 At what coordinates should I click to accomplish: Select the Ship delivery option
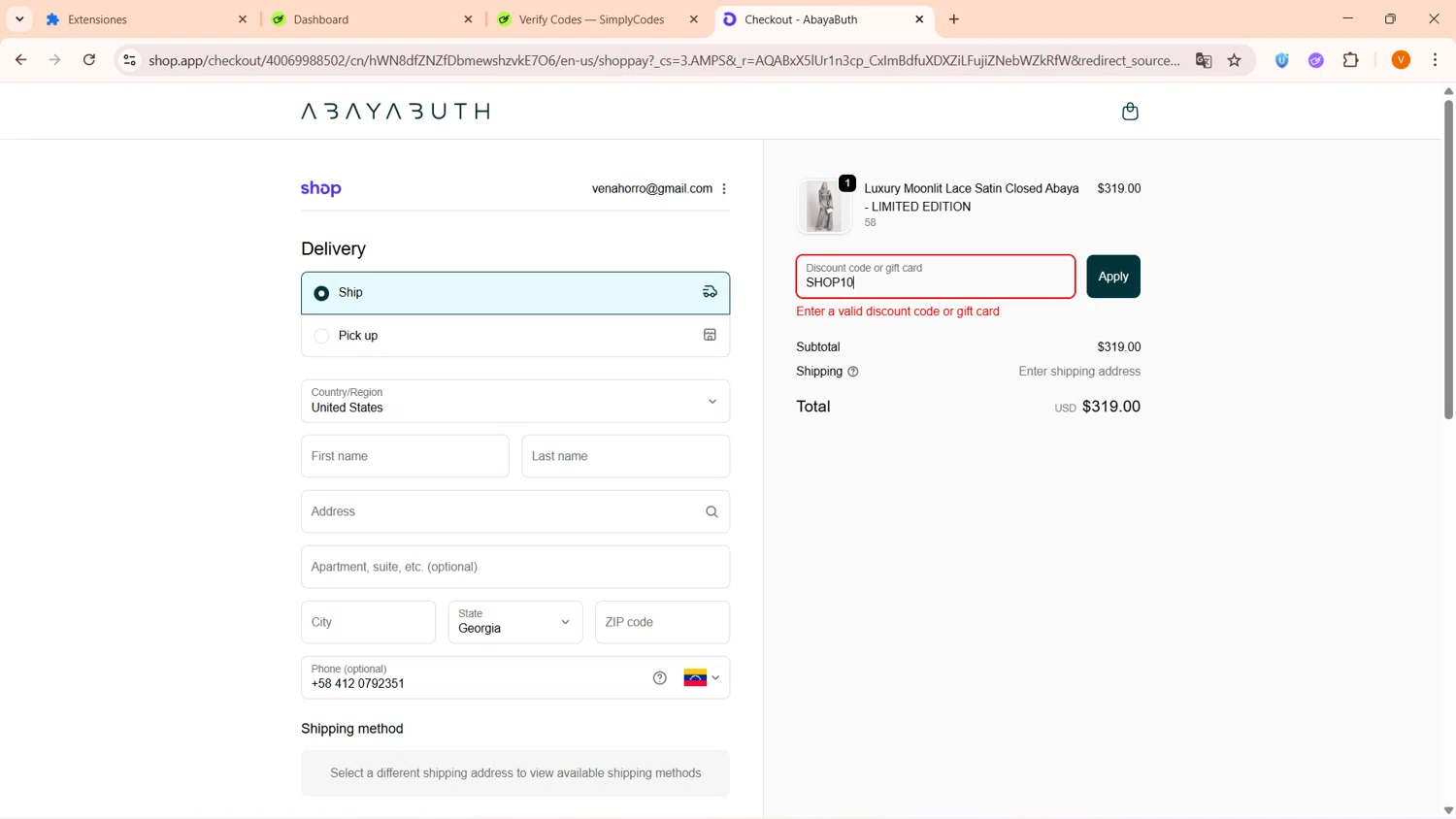coord(515,293)
